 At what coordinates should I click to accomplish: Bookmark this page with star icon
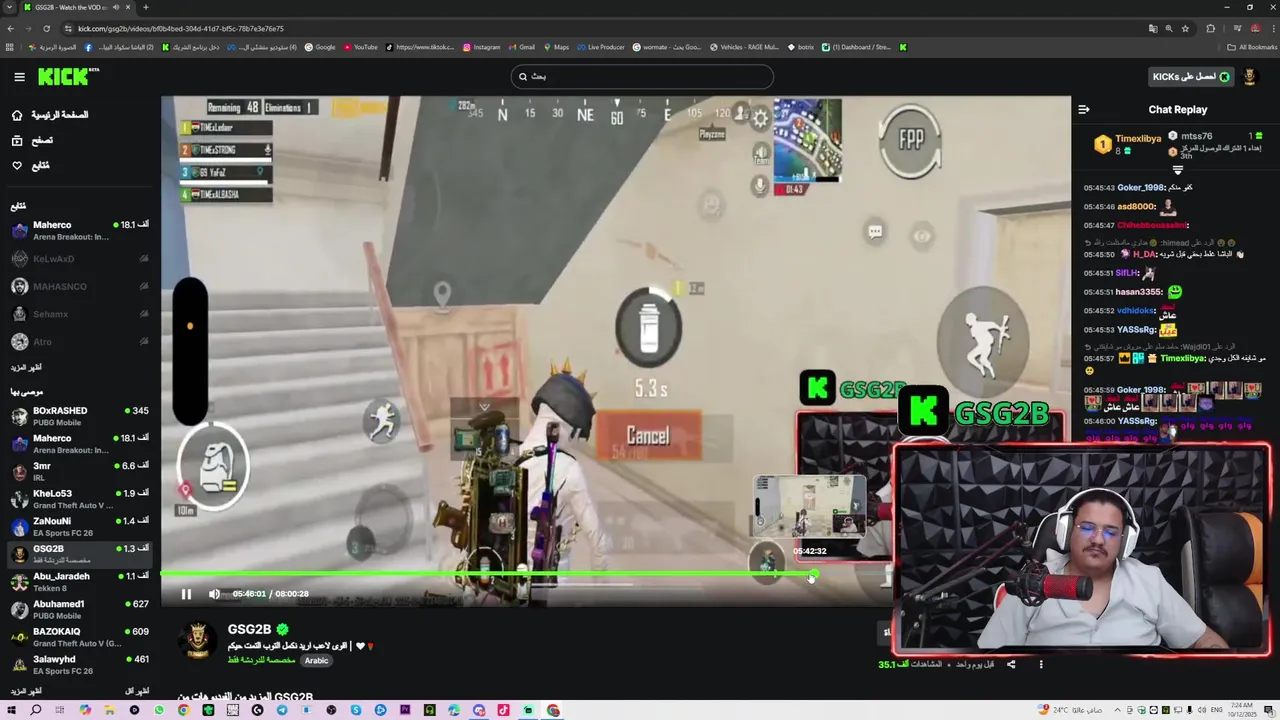click(1185, 29)
